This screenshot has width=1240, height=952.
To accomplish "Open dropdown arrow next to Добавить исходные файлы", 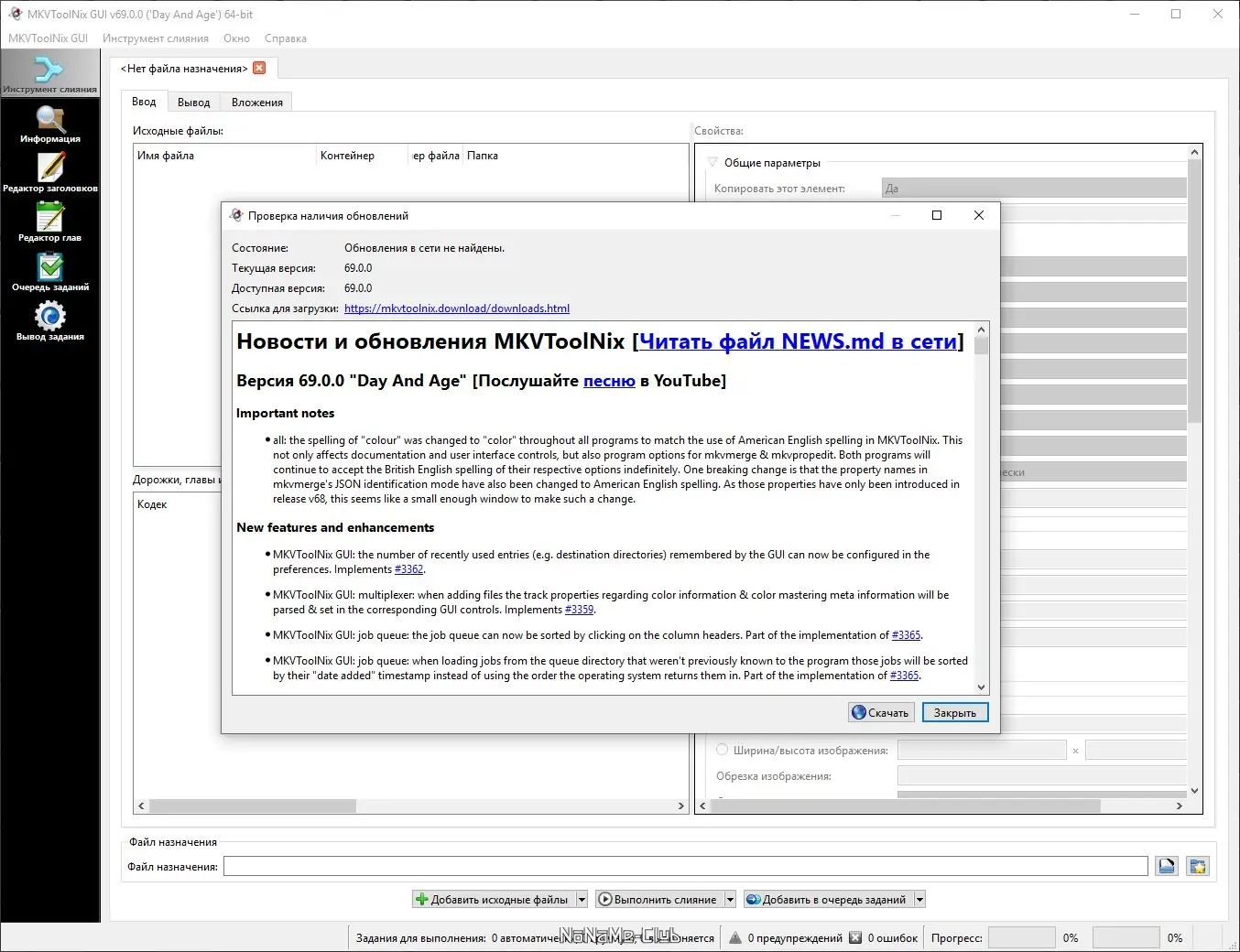I will click(x=582, y=900).
